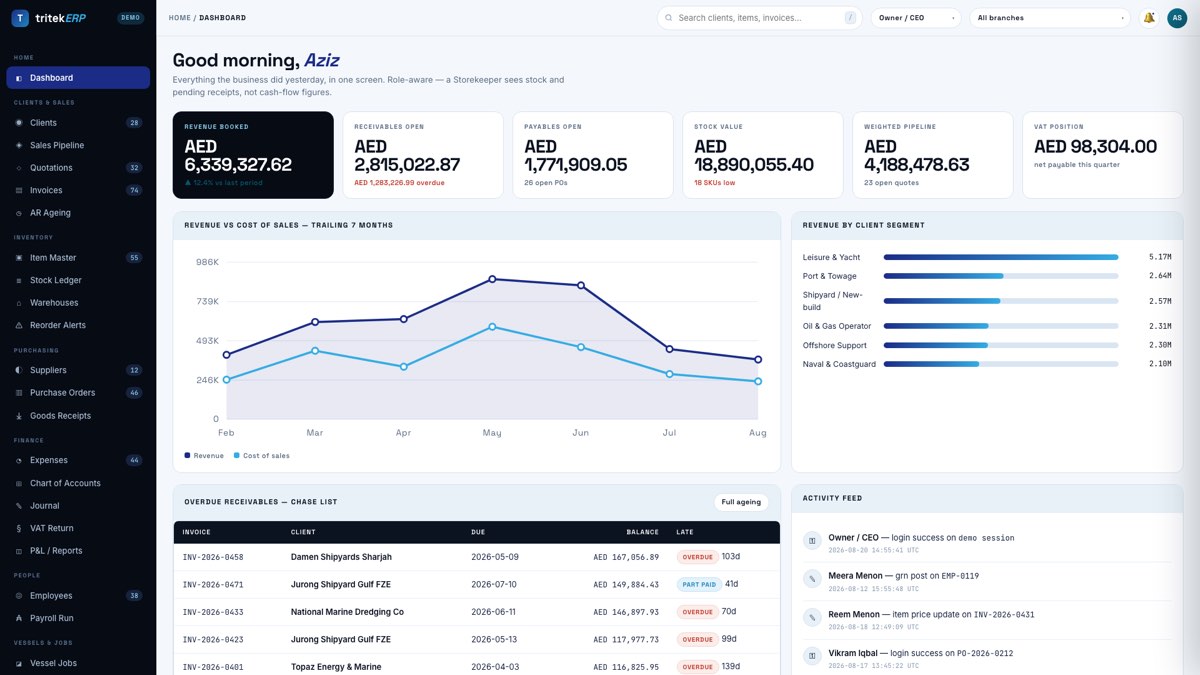Click the Clients sidebar icon
Viewport: 1200px width, 675px height.
19,123
